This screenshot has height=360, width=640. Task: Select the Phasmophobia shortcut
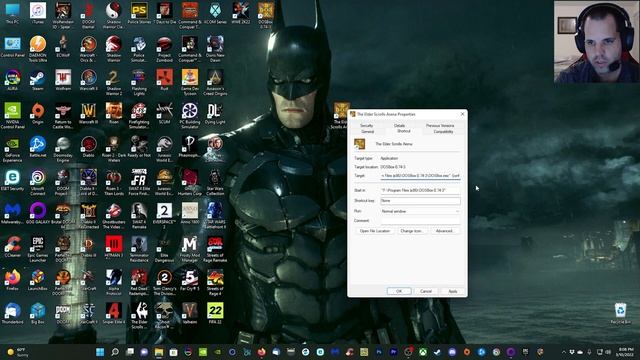190,147
